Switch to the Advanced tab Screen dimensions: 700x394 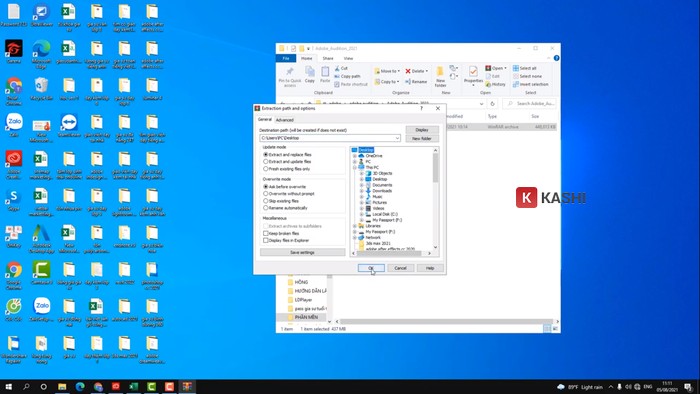[x=284, y=120]
